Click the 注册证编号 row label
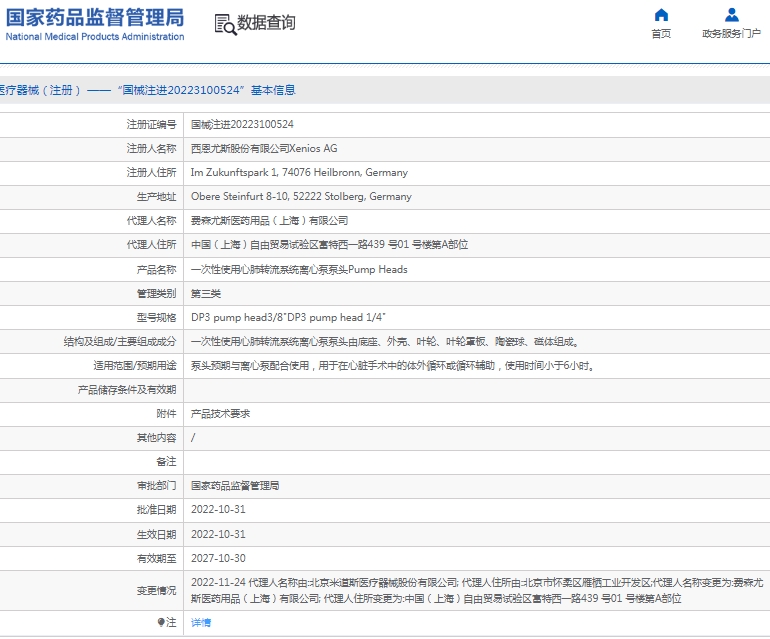Image resolution: width=770 pixels, height=639 pixels. (x=151, y=124)
